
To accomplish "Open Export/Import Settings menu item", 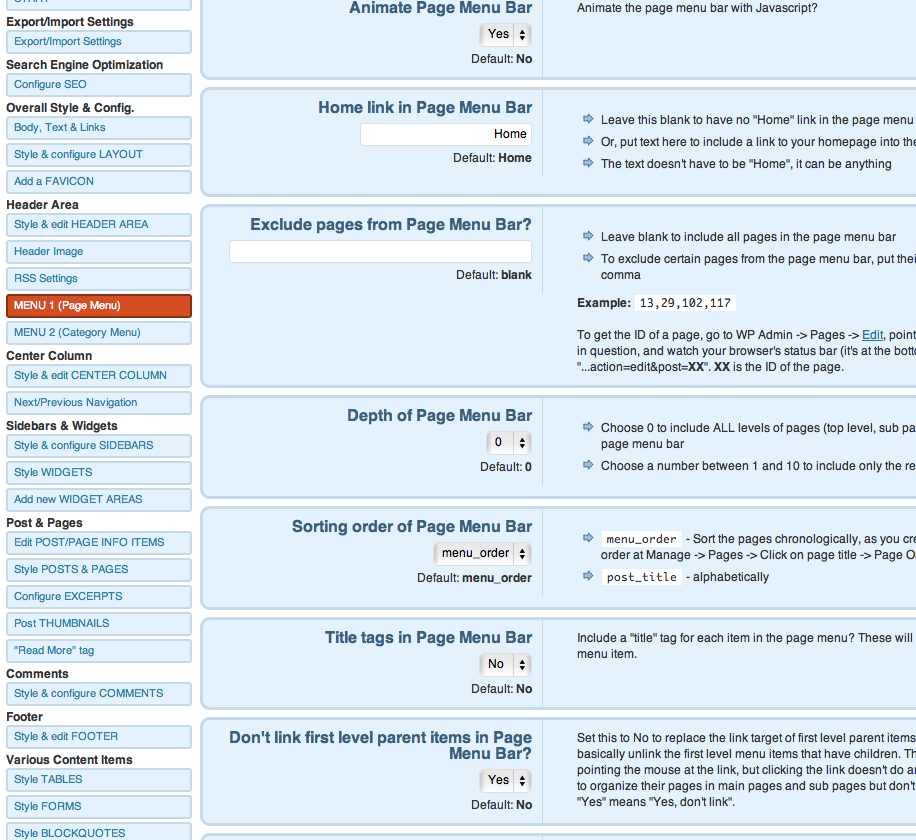I will pyautogui.click(x=99, y=42).
